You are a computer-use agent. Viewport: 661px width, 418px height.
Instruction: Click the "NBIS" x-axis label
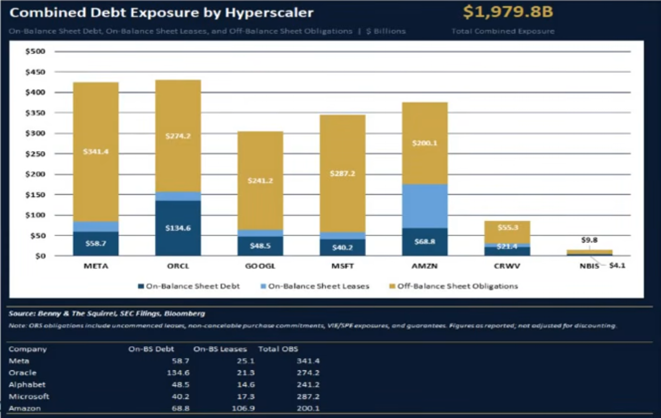tap(589, 266)
